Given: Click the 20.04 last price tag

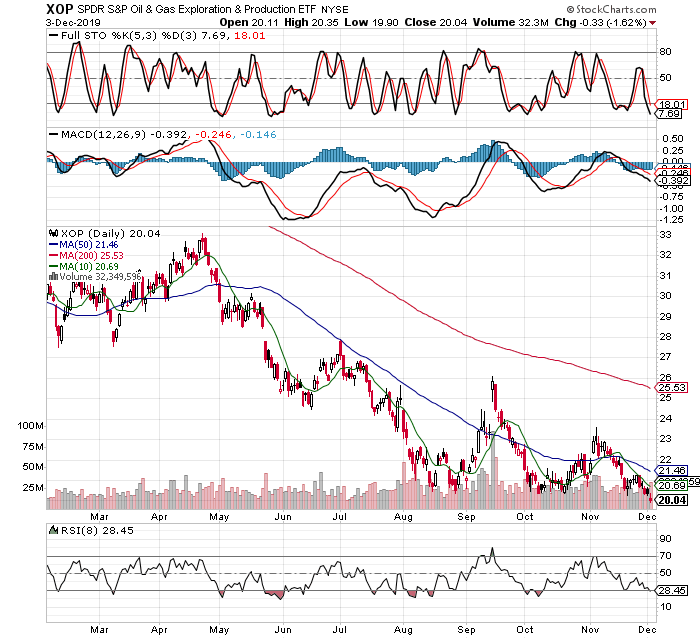Looking at the screenshot, I should click(671, 500).
